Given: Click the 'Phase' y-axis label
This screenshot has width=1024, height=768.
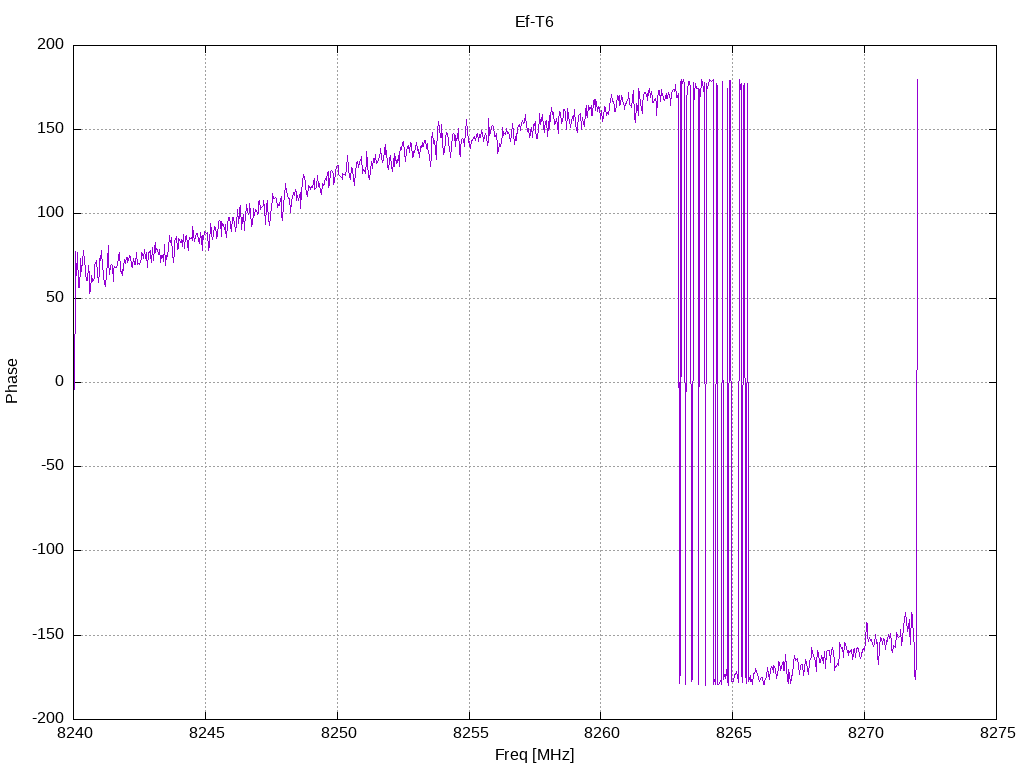Looking at the screenshot, I should pyautogui.click(x=12, y=381).
